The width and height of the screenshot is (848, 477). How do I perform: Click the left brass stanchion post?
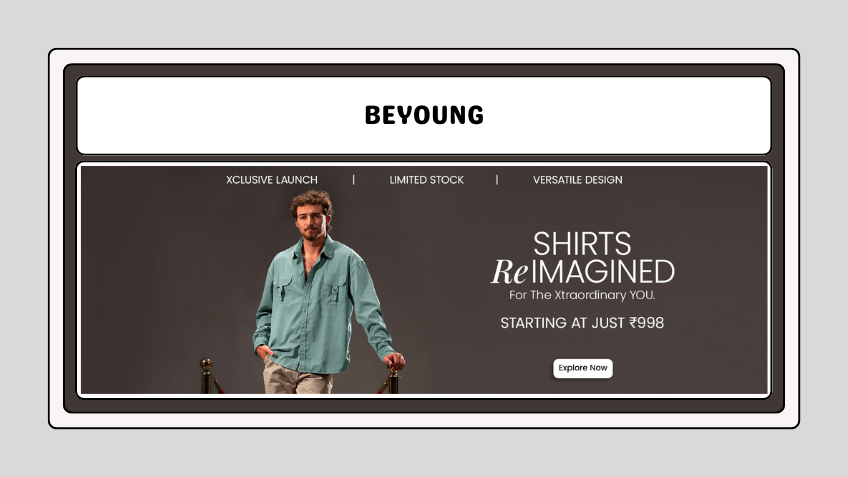pos(207,376)
